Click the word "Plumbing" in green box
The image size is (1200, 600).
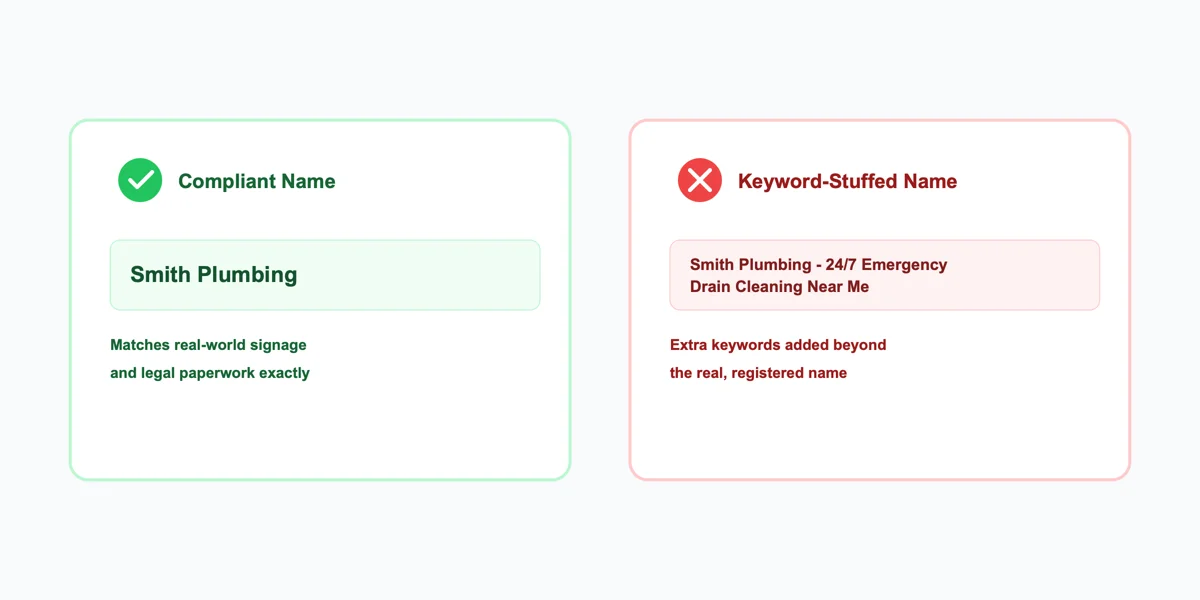[250, 274]
